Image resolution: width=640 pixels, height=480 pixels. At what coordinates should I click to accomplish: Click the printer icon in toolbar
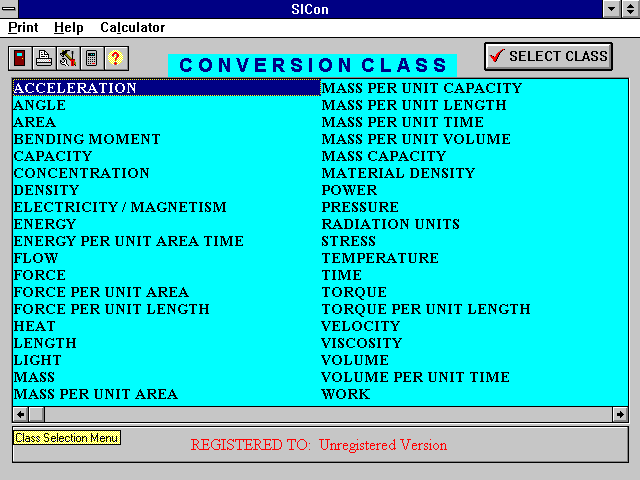click(x=44, y=58)
